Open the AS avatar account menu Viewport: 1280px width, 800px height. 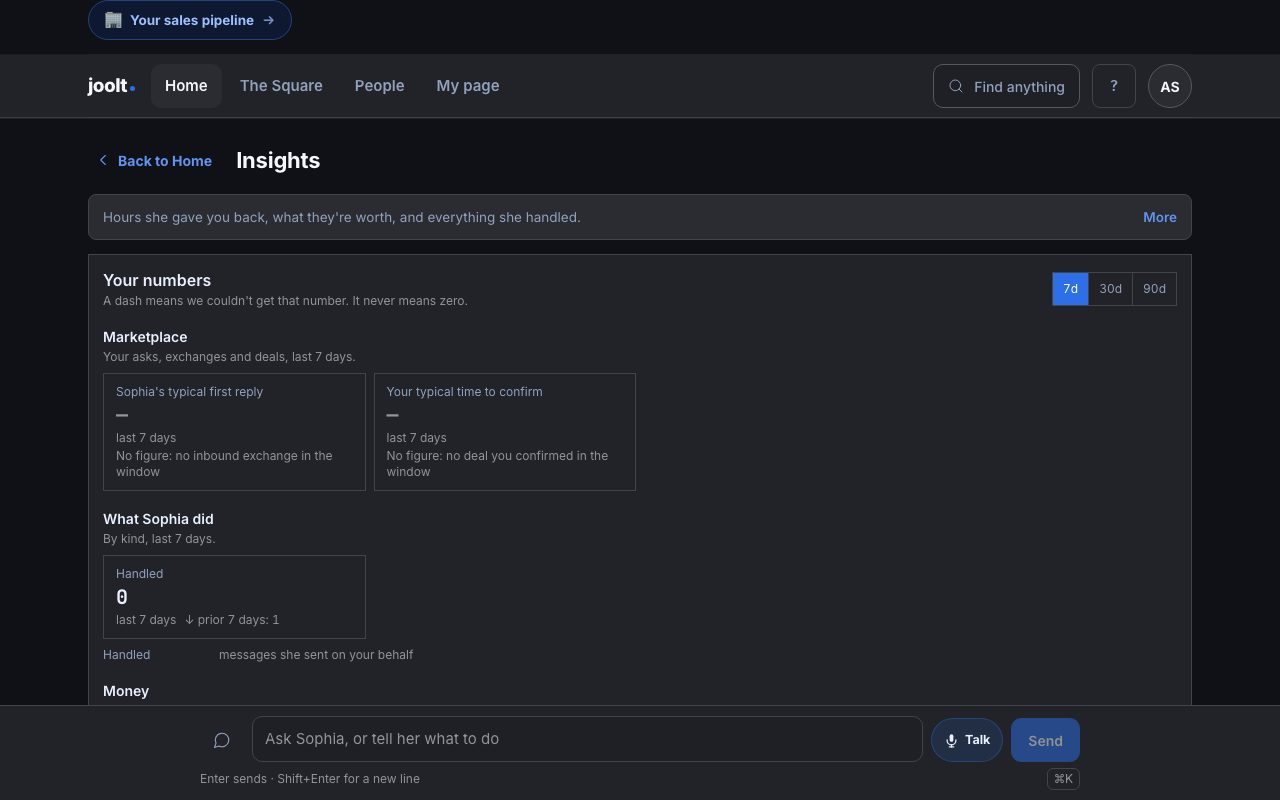(x=1169, y=86)
